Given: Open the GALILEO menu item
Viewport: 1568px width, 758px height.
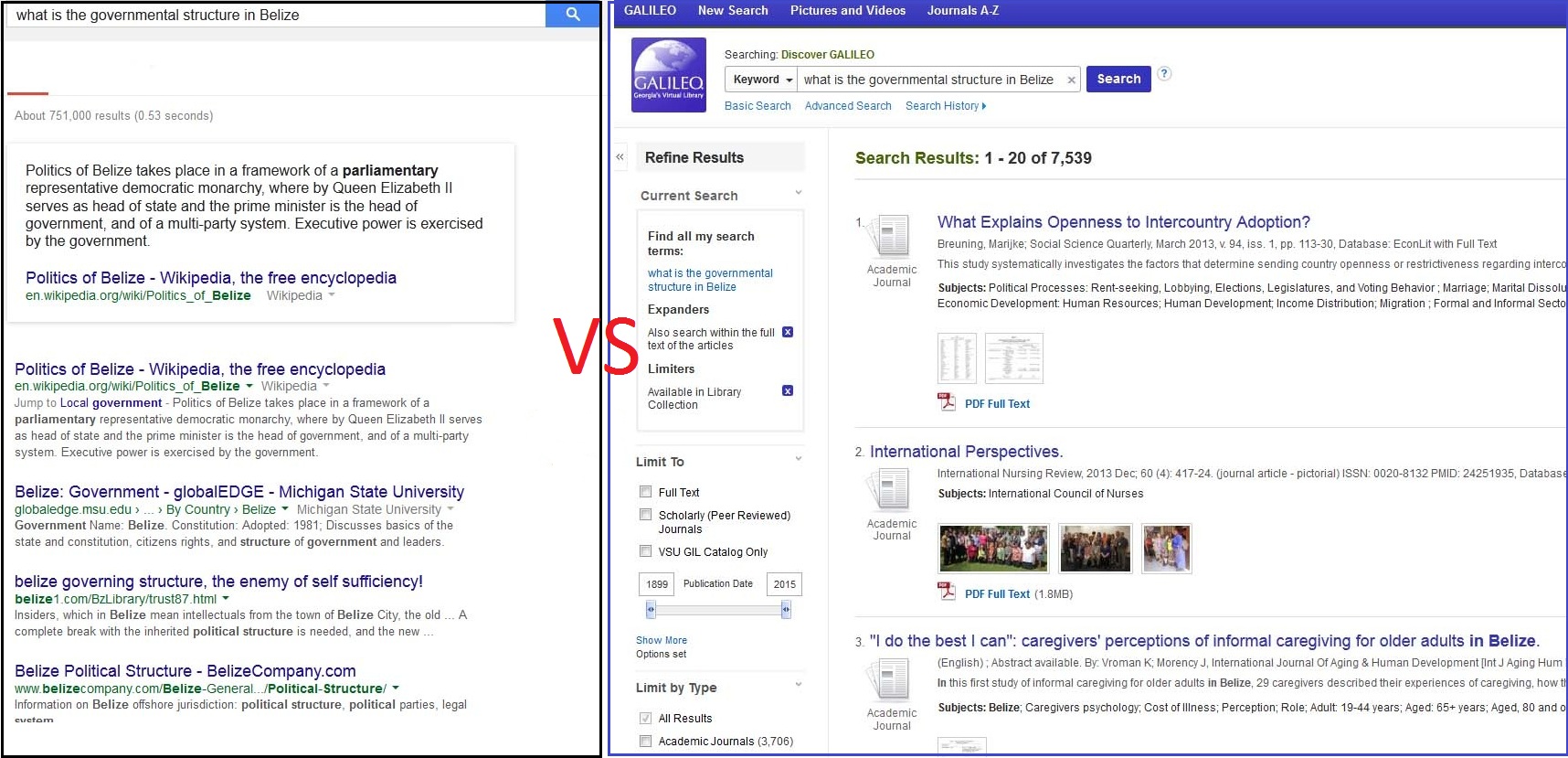Looking at the screenshot, I should pyautogui.click(x=650, y=11).
